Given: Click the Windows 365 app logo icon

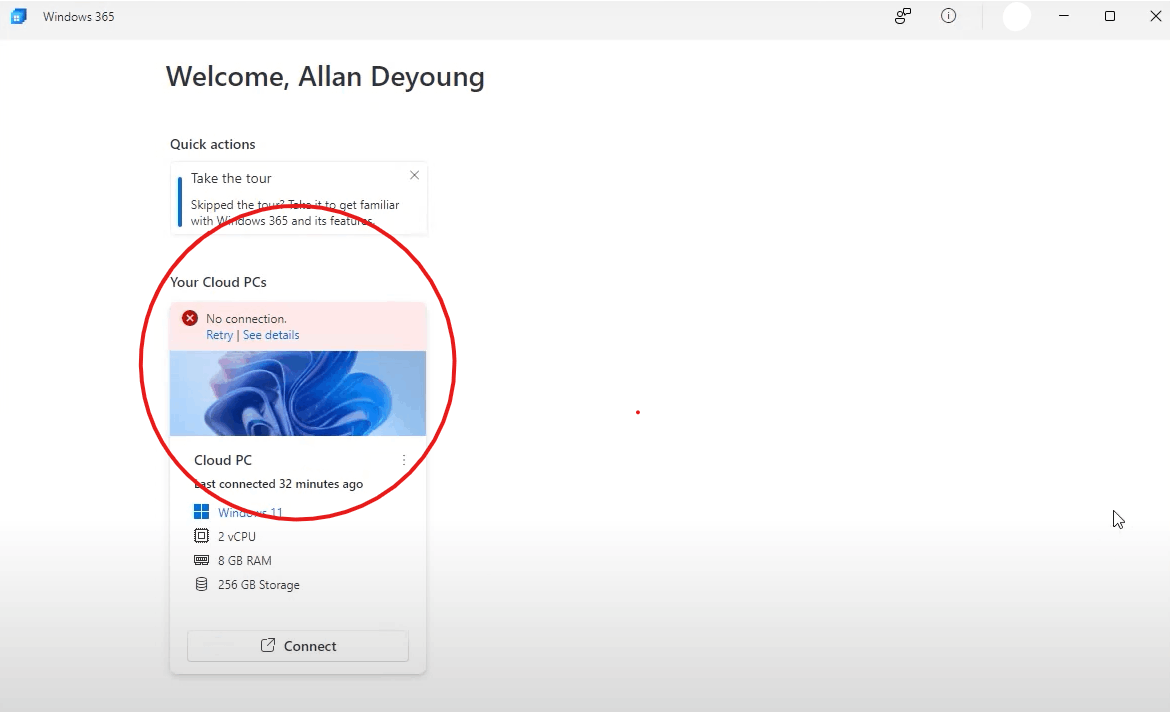Looking at the screenshot, I should click(x=19, y=16).
